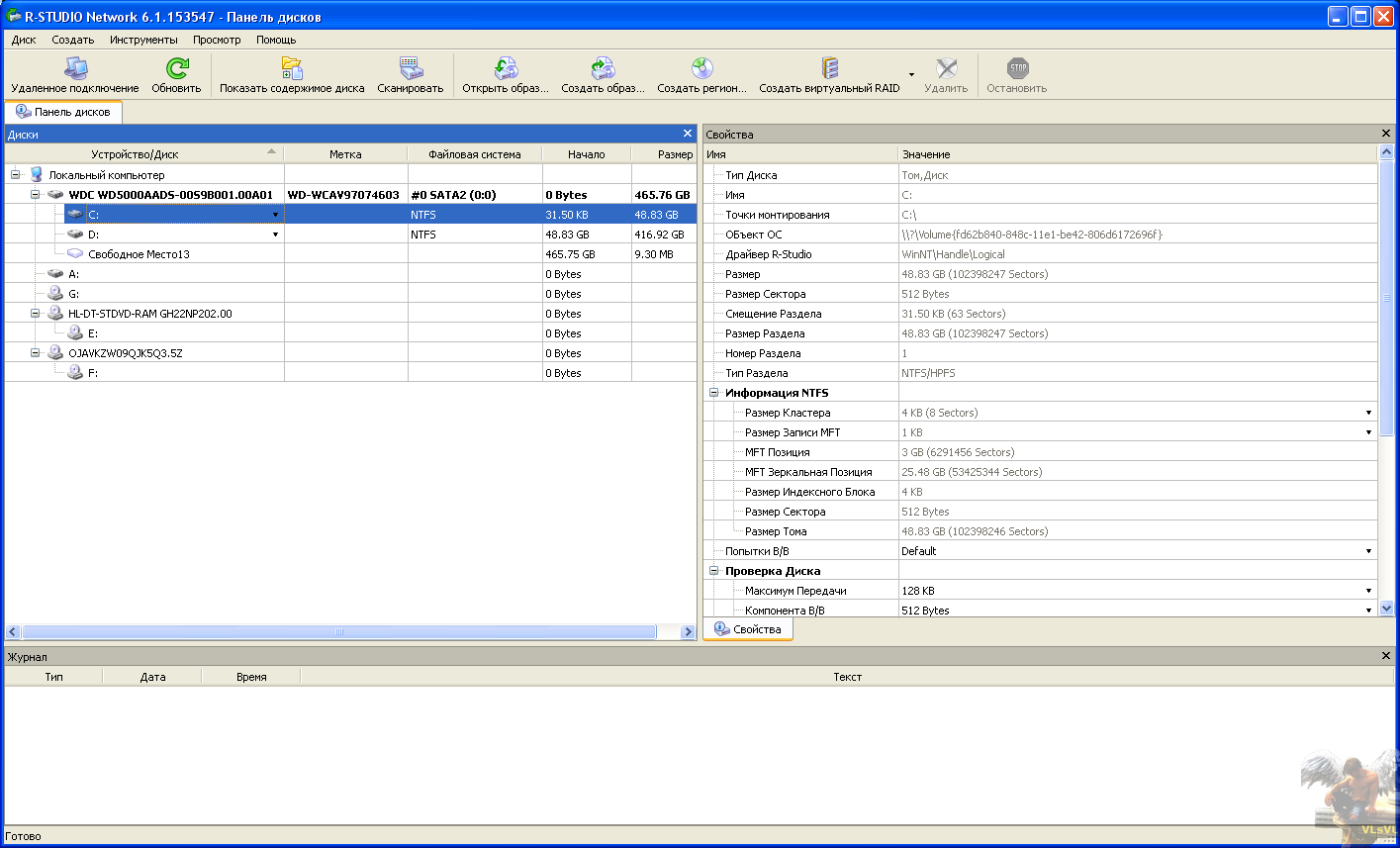Screen dimensions: 1400x848
Task: Sort by the Начало column header
Action: point(587,153)
